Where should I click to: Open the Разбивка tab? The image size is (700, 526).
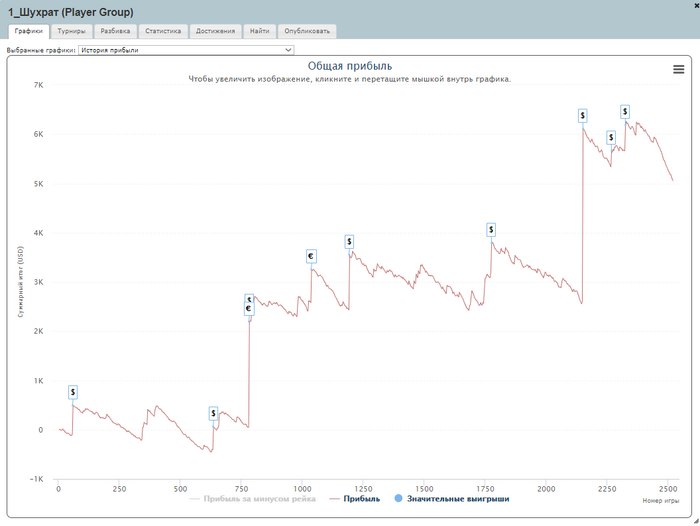[115, 31]
